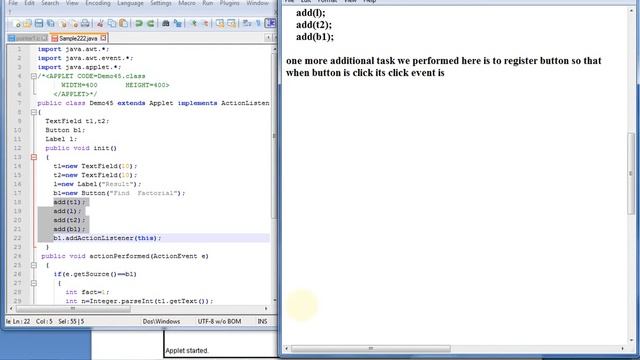The image size is (640, 360).
Task: Click the Open file toolbar icon
Action: pos(27,24)
